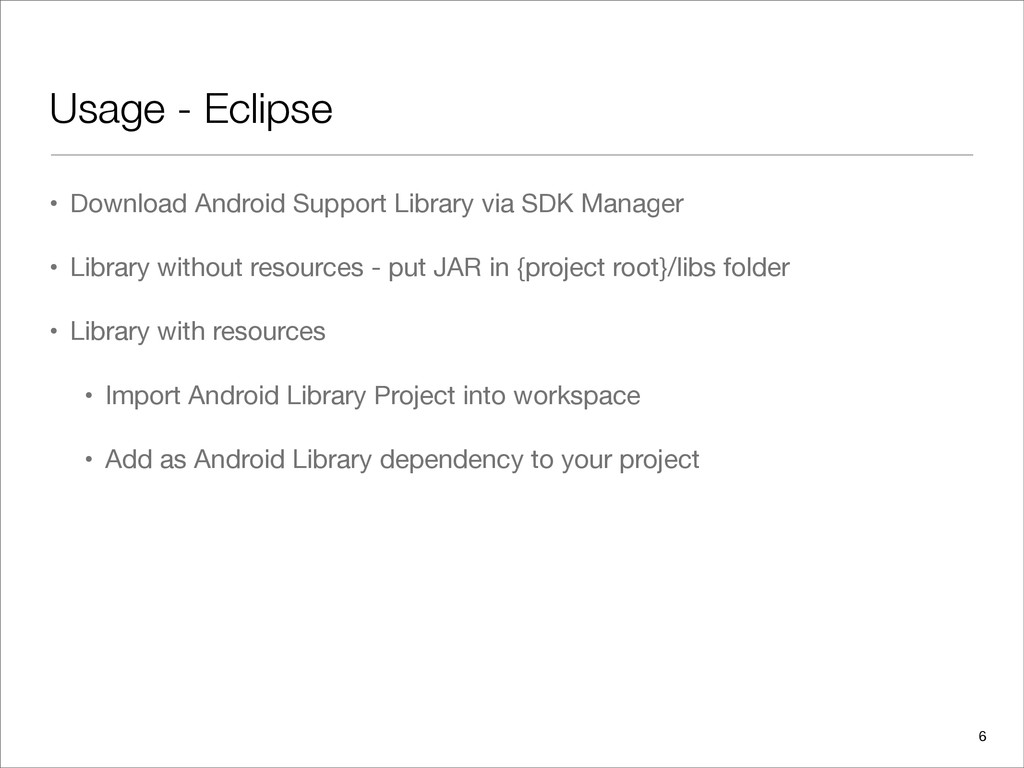1024x768 pixels.
Task: Click the slide page number 6
Action: 982,737
